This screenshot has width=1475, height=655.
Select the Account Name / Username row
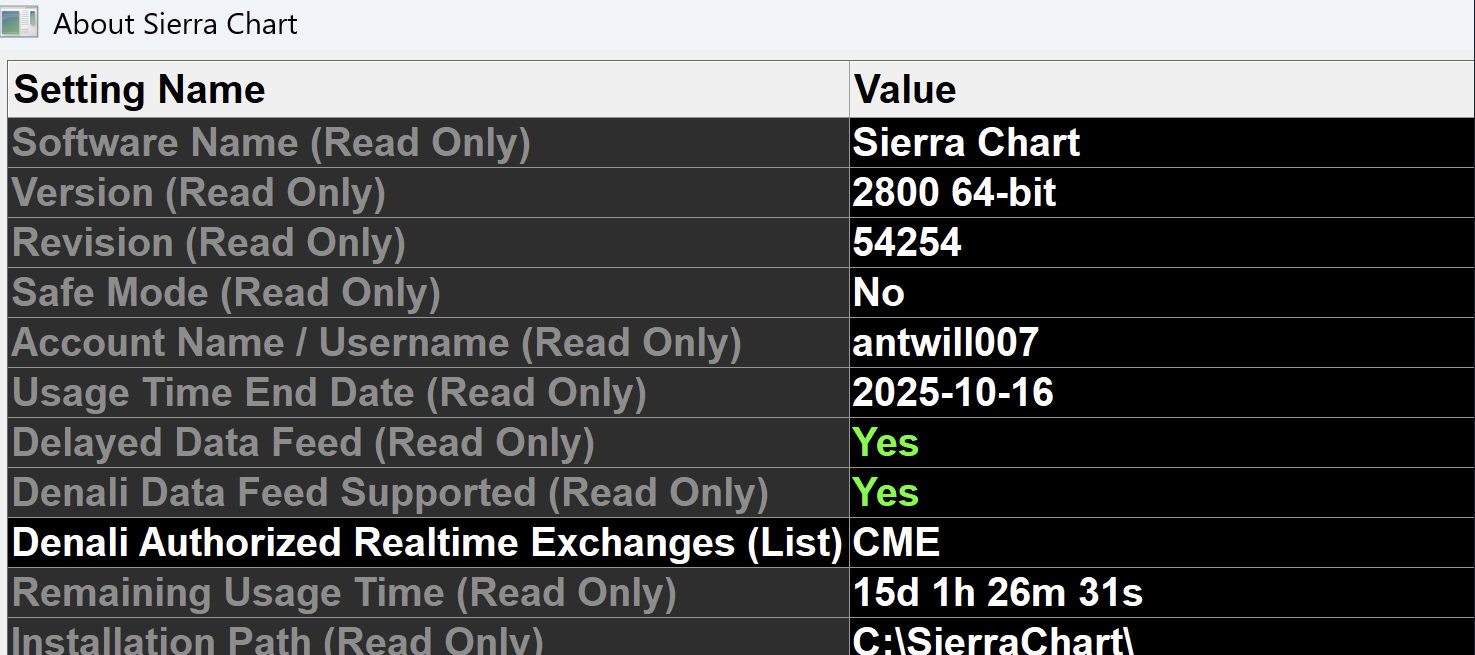coord(376,343)
